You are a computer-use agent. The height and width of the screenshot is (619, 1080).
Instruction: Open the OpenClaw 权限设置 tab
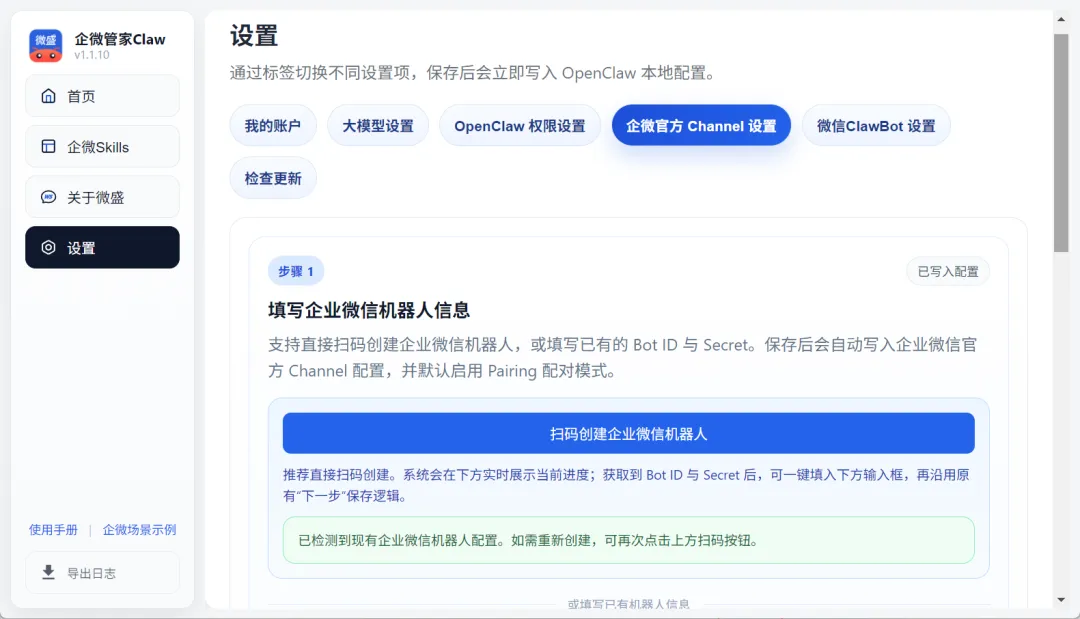(520, 125)
